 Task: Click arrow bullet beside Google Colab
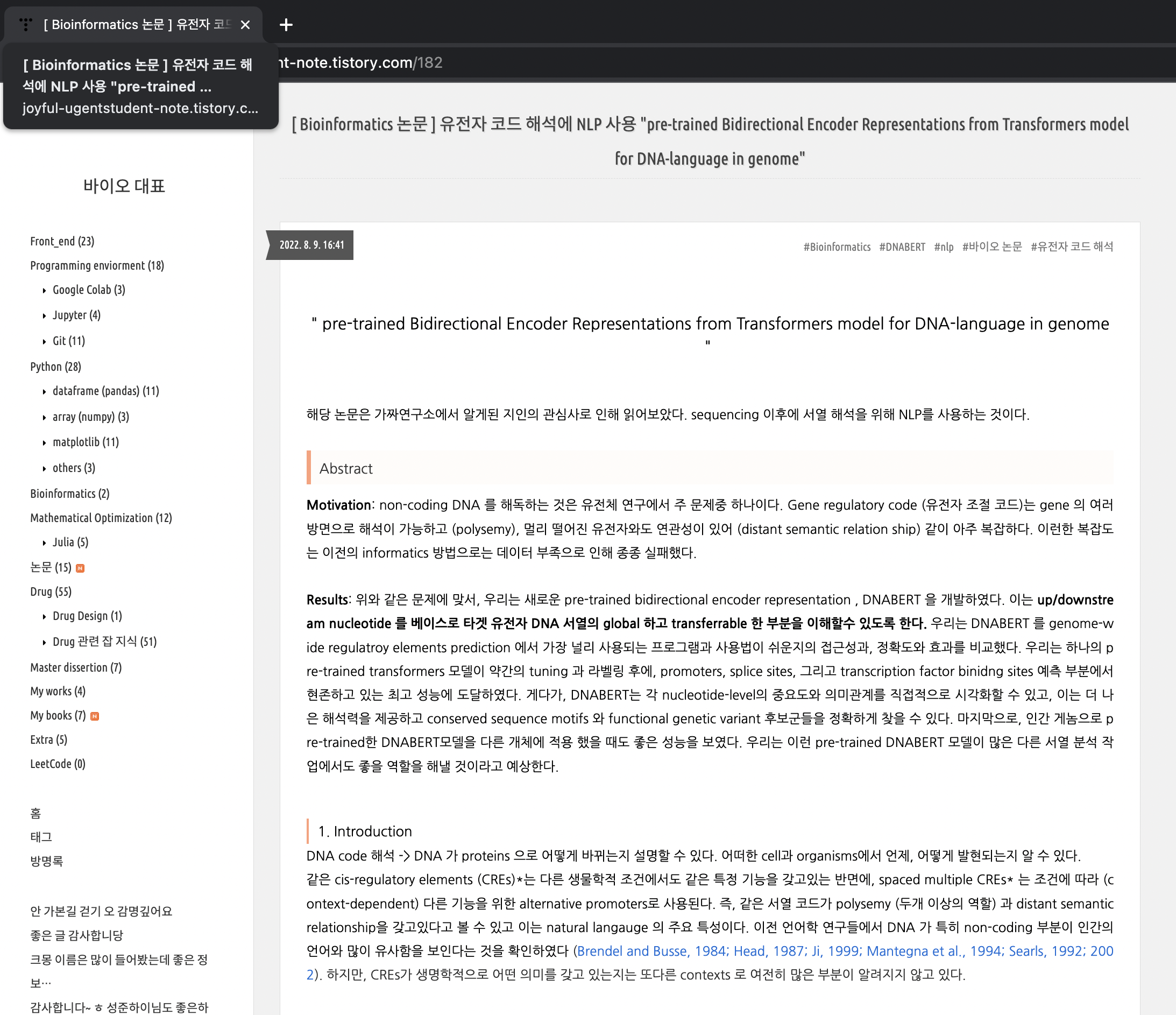pos(44,291)
